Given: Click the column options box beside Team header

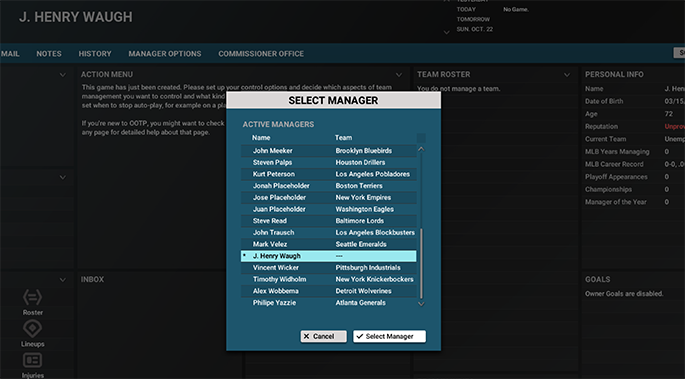Looking at the screenshot, I should tap(421, 138).
